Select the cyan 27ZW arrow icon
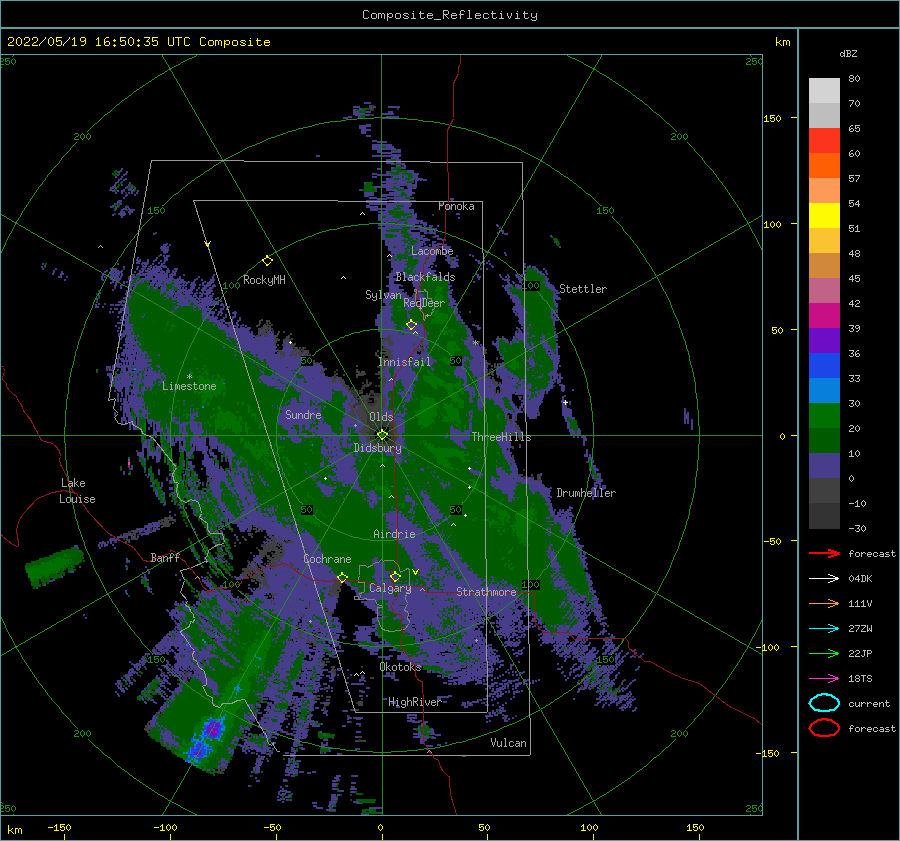 click(x=824, y=628)
